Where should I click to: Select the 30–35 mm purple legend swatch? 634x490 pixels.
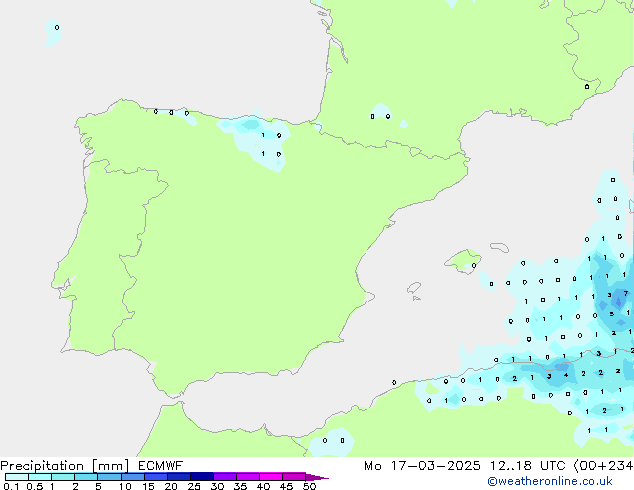point(225,477)
